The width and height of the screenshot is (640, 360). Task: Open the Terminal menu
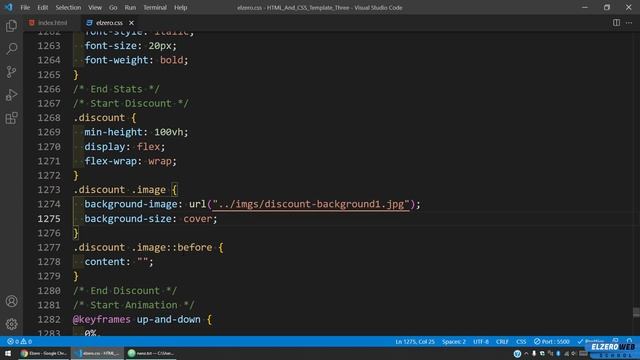click(155, 7)
